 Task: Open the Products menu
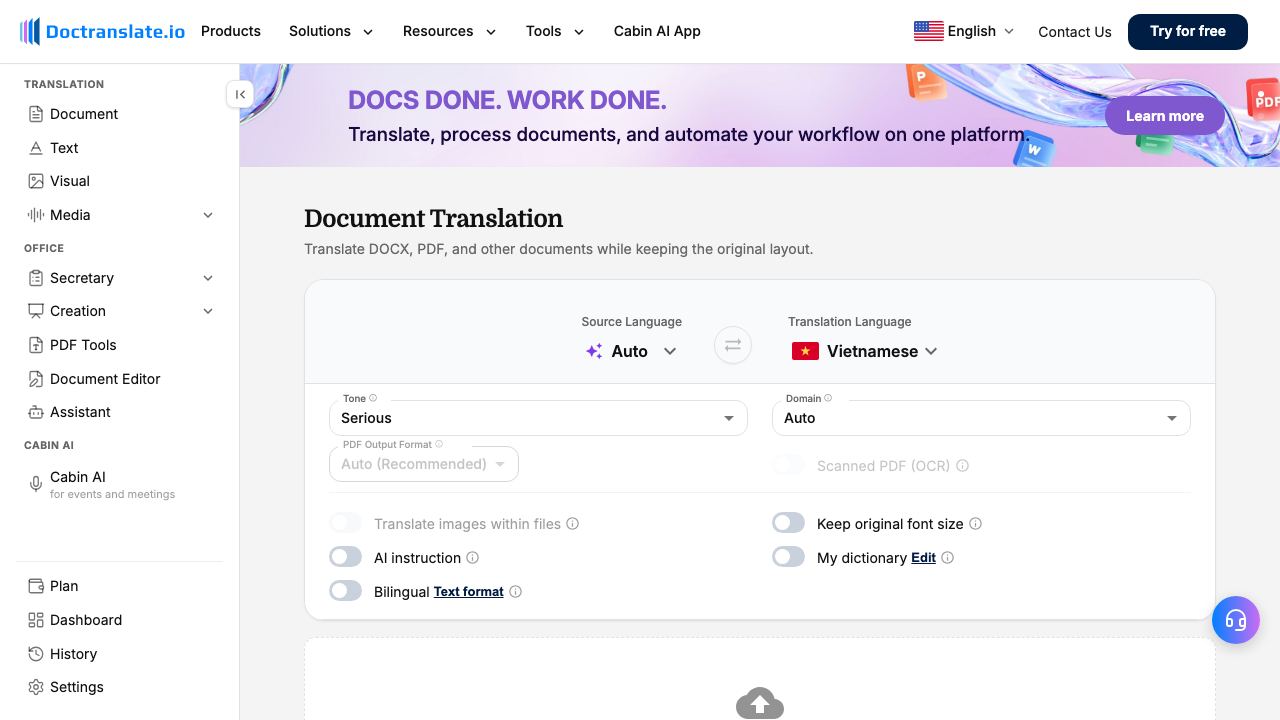tap(231, 31)
